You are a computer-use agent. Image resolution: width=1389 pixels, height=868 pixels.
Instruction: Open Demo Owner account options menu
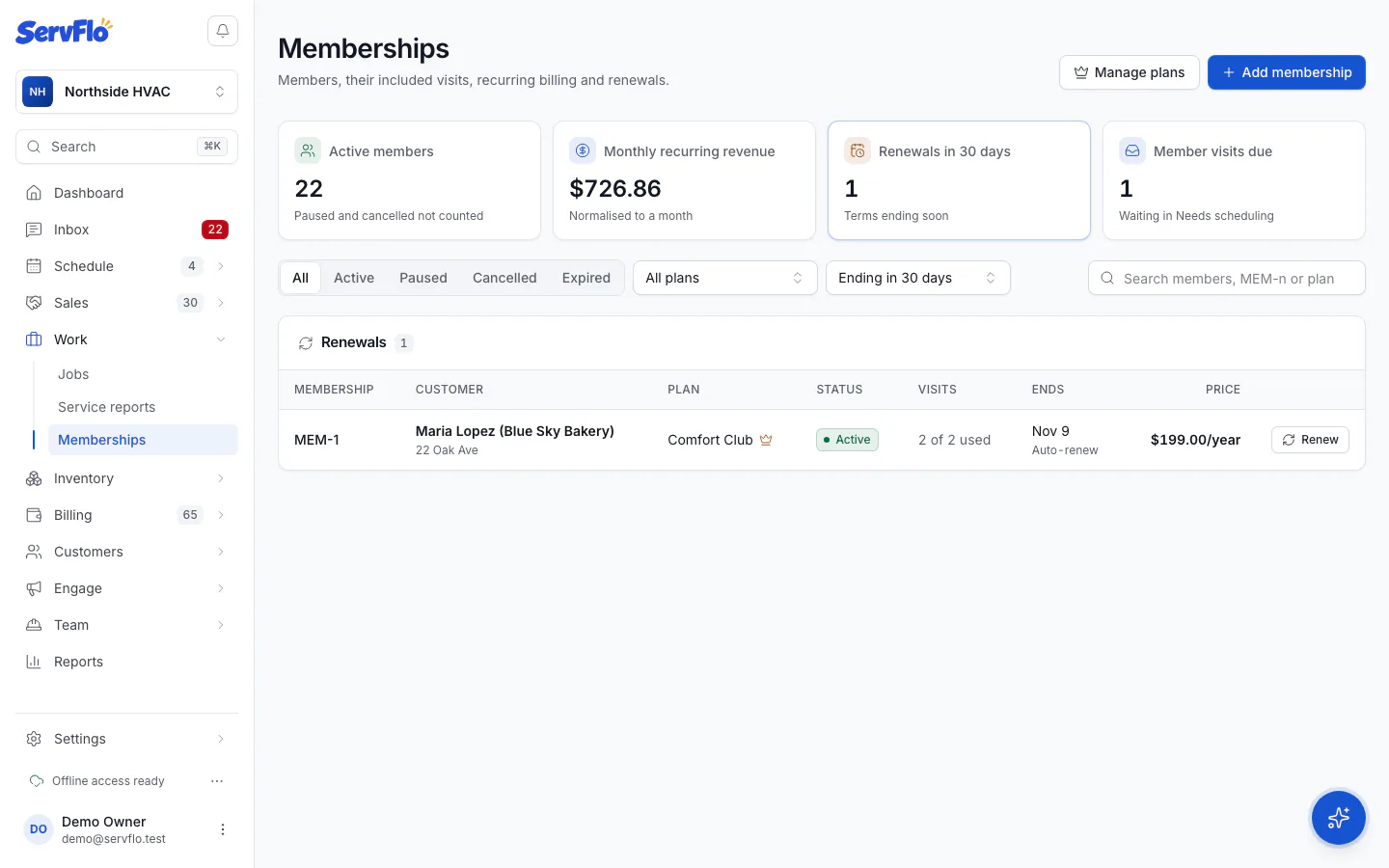click(223, 829)
